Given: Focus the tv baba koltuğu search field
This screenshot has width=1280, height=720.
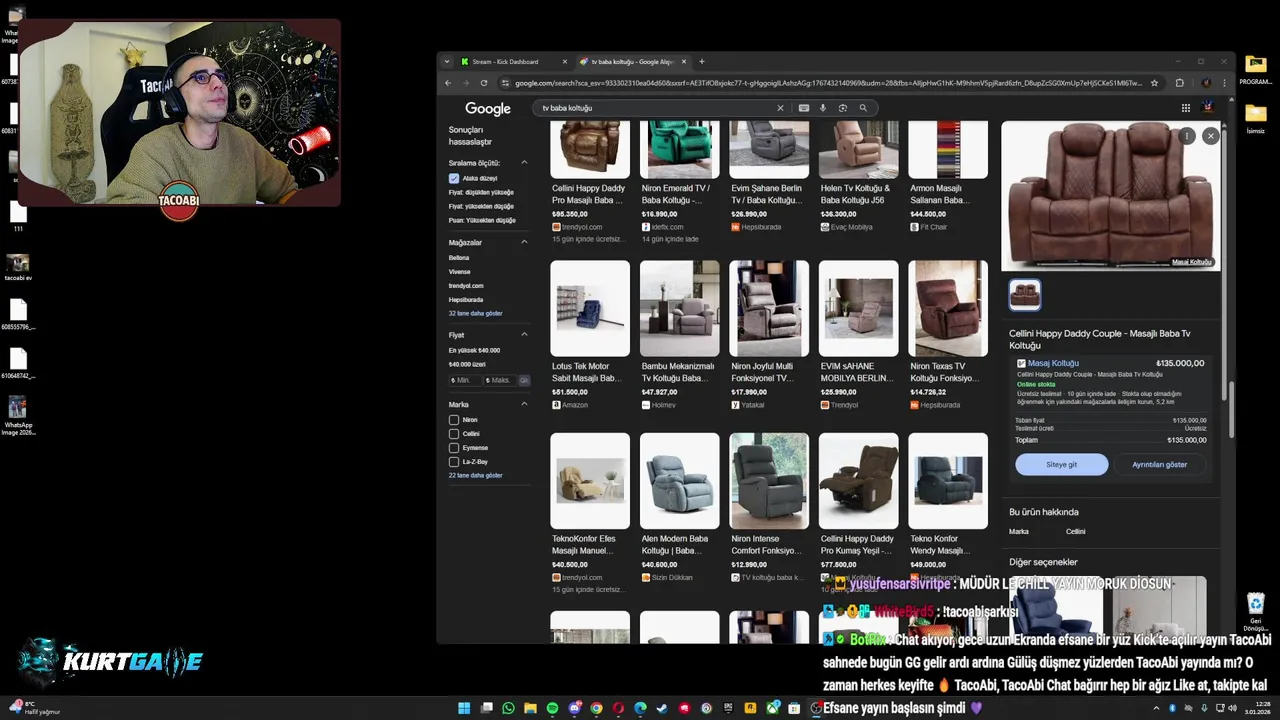Looking at the screenshot, I should point(656,108).
